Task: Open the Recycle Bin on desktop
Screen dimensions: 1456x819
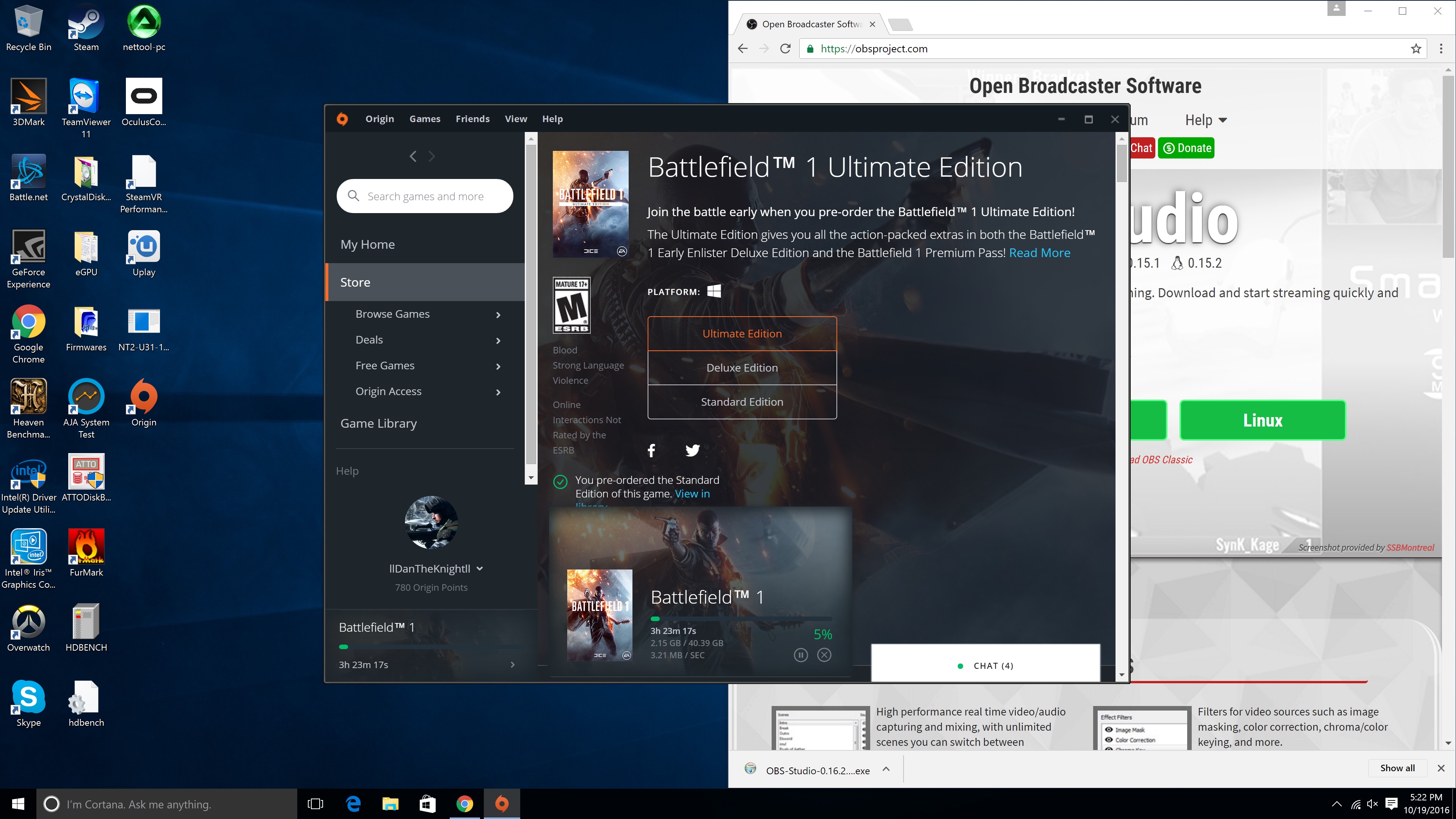Action: [28, 28]
